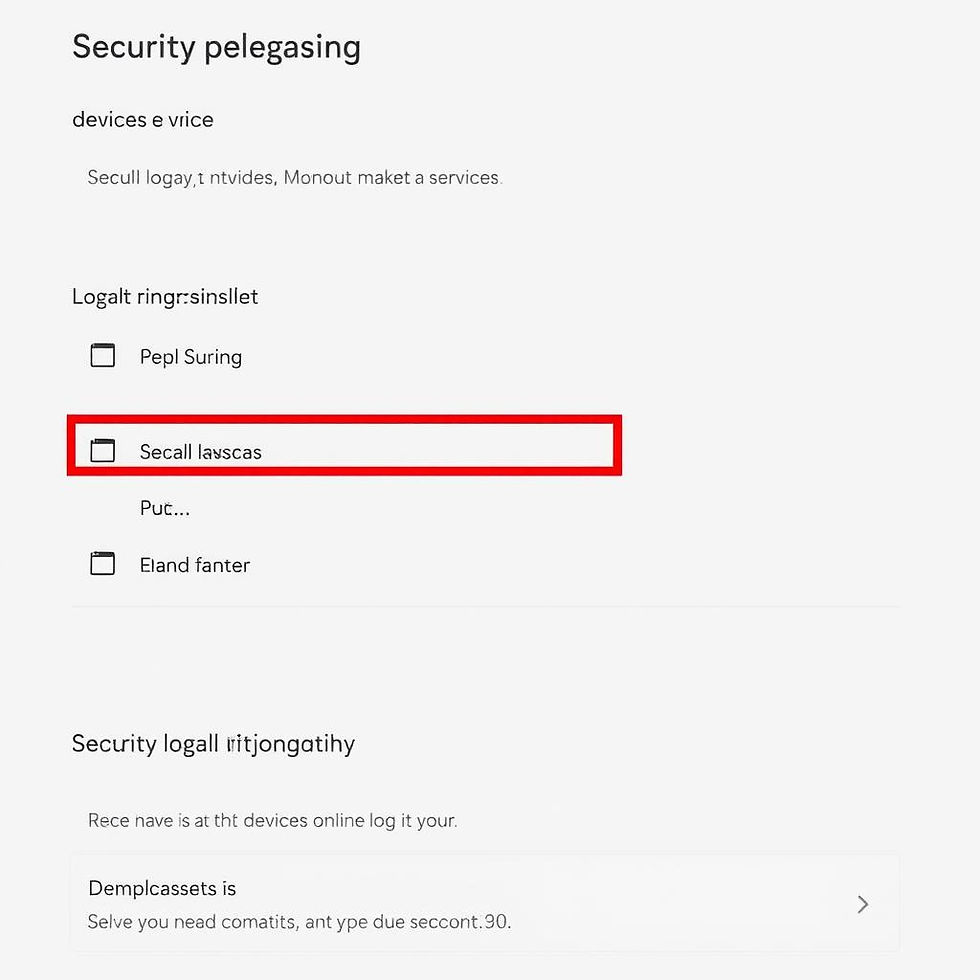Viewport: 980px width, 980px height.
Task: Open the Demplcassets is card title
Action: [x=162, y=888]
